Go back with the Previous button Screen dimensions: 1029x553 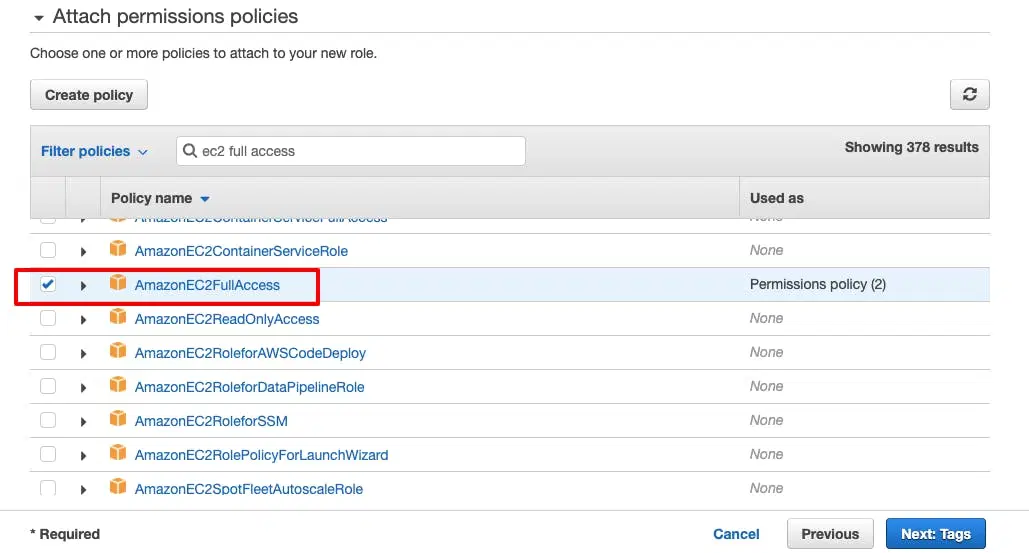pyautogui.click(x=830, y=534)
